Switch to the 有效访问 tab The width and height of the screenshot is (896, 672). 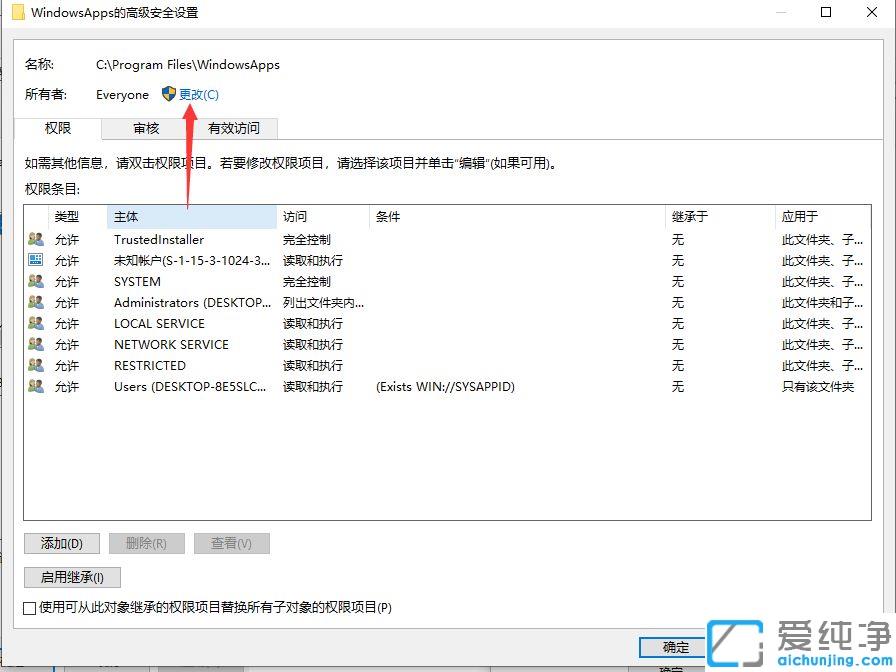click(235, 128)
